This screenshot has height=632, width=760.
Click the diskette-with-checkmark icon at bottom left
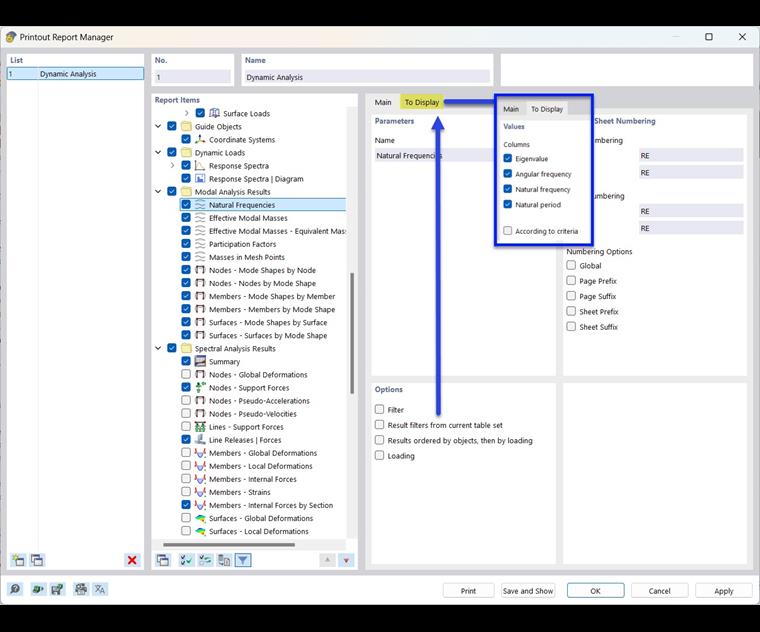tap(57, 589)
